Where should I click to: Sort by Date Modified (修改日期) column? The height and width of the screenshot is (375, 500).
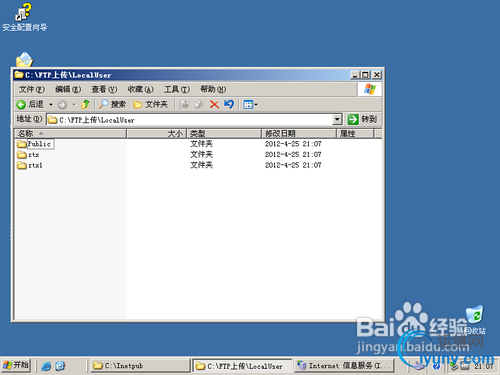click(x=299, y=134)
